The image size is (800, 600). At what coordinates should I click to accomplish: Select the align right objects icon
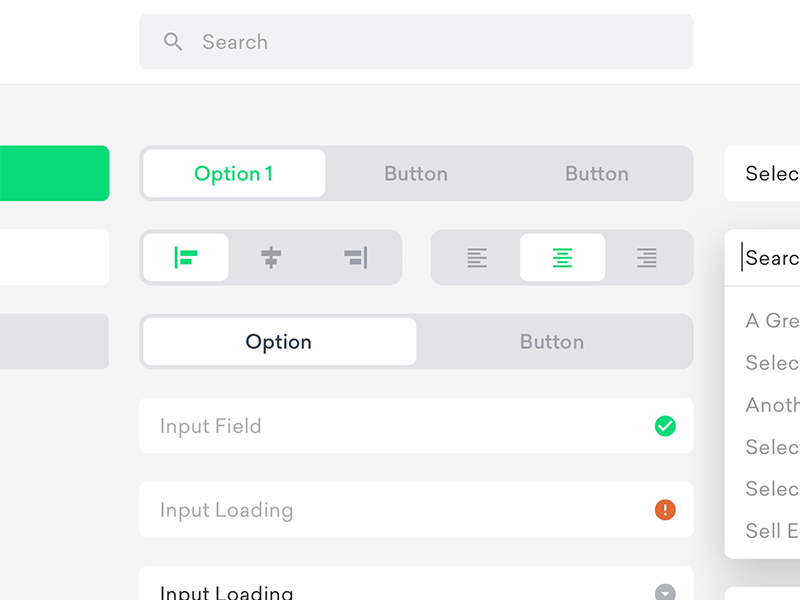[x=356, y=258]
